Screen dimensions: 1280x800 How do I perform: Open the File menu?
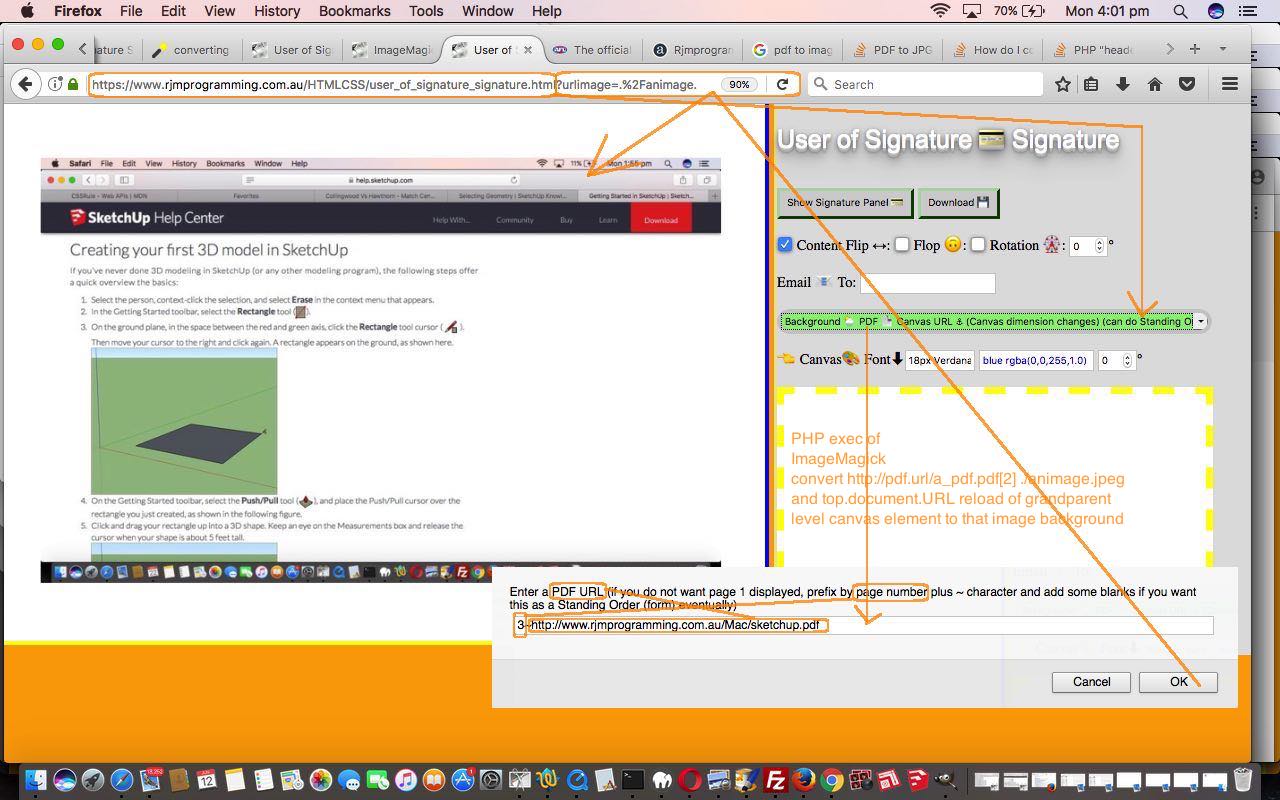131,11
